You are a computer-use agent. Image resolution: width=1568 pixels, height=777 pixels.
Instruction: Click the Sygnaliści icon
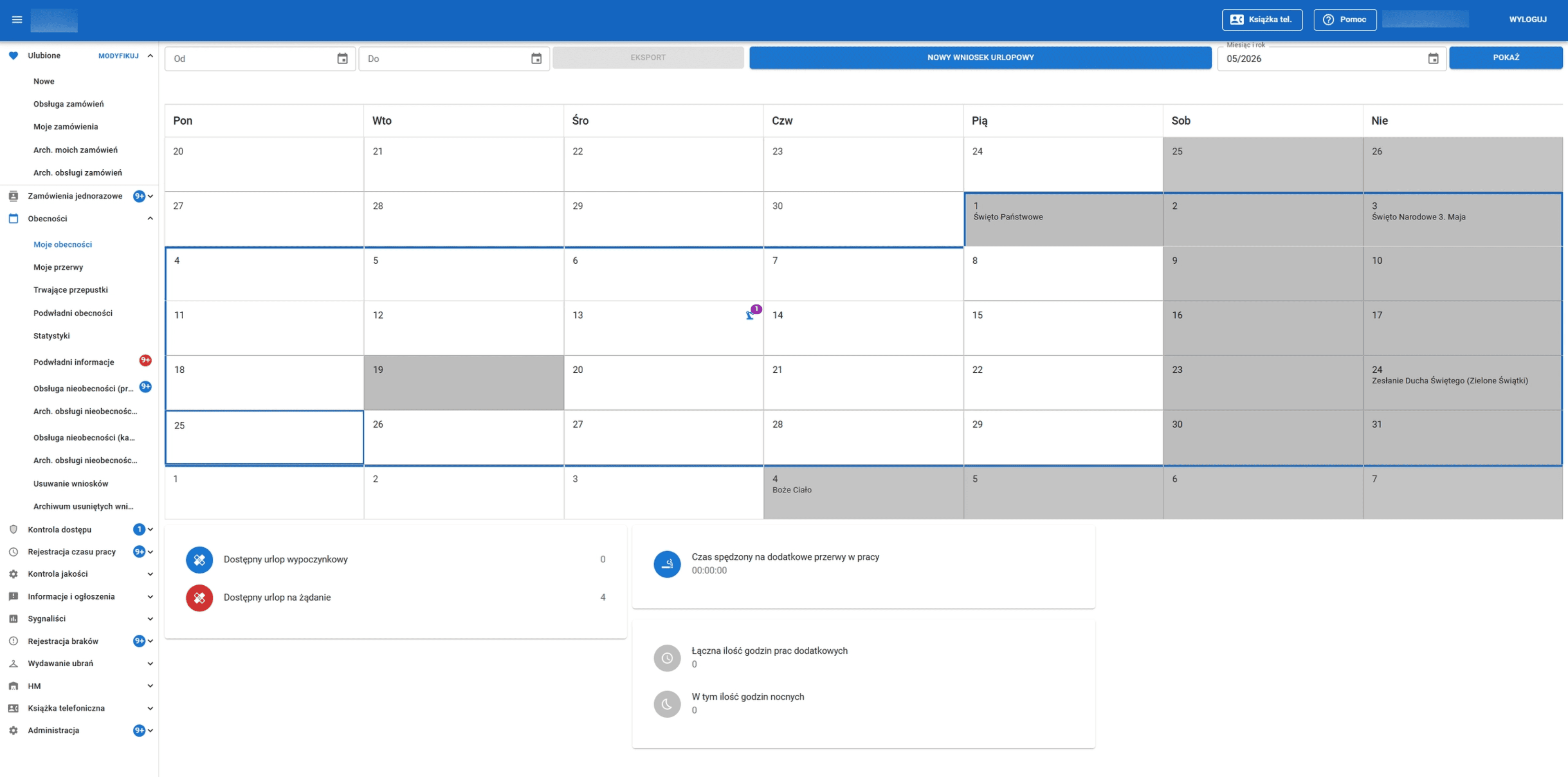(13, 619)
